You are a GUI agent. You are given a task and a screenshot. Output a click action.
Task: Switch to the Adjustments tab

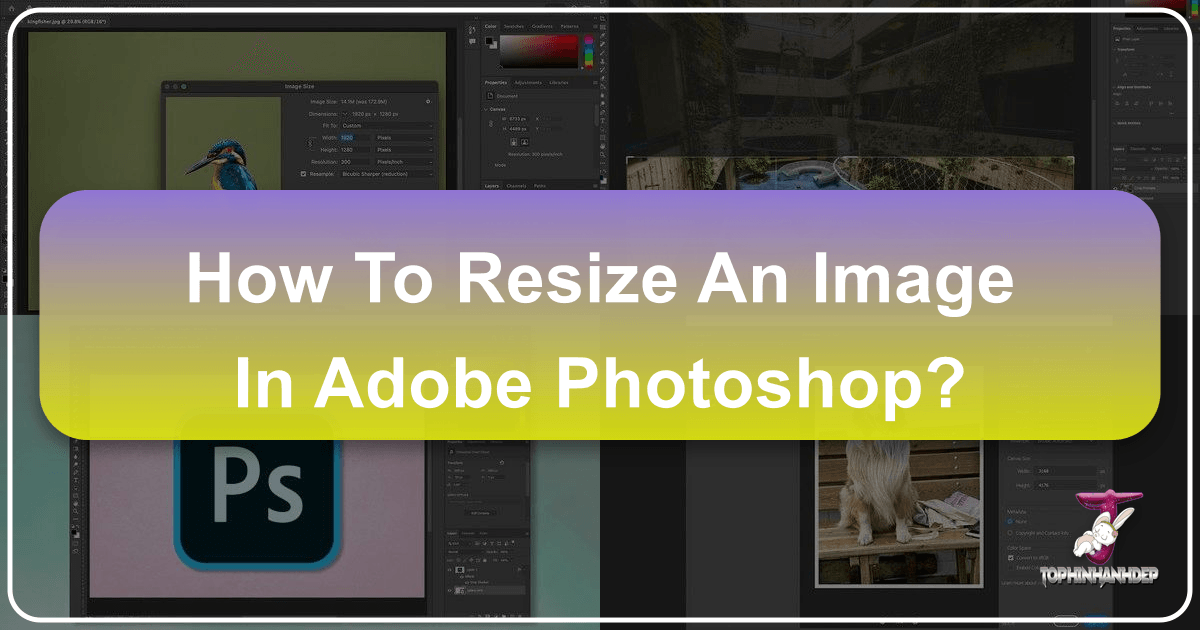click(x=530, y=82)
